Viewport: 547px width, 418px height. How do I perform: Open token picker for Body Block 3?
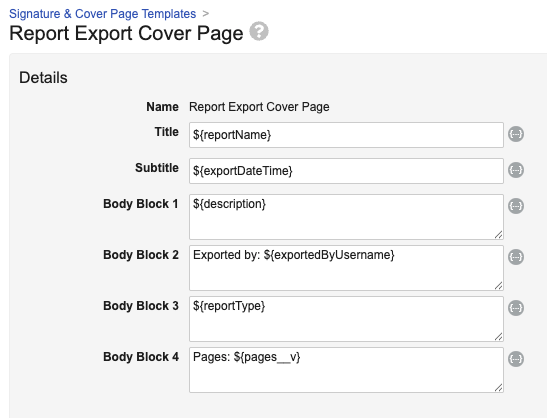click(x=516, y=308)
